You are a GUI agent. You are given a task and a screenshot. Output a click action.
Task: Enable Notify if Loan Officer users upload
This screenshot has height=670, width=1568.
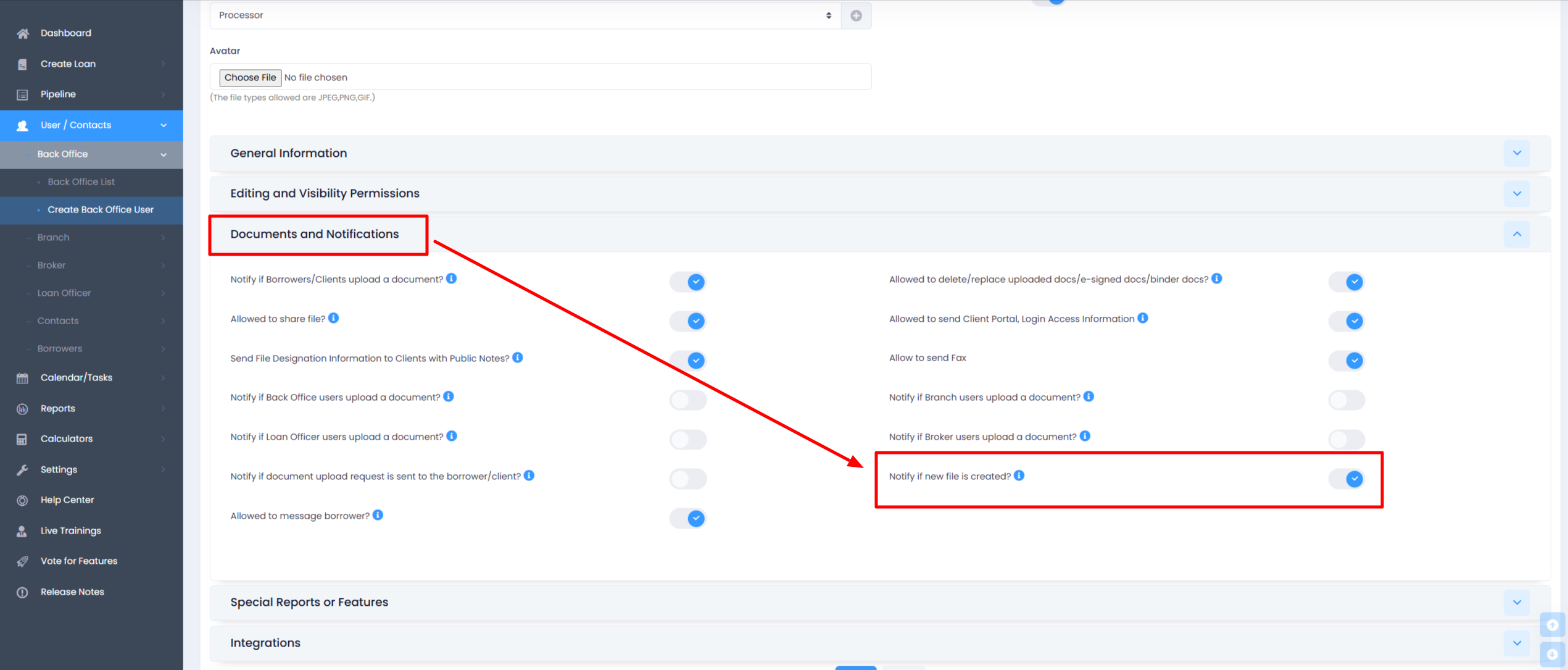(688, 440)
